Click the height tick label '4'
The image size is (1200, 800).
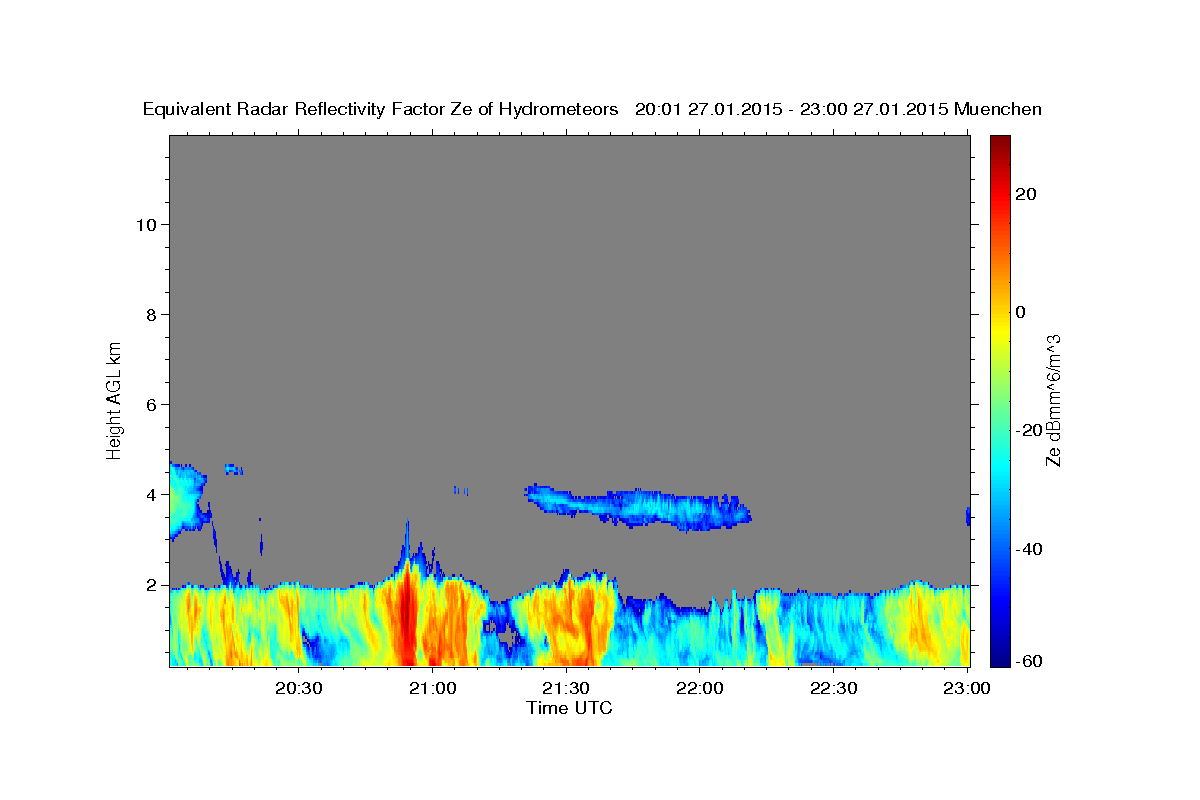coord(151,494)
